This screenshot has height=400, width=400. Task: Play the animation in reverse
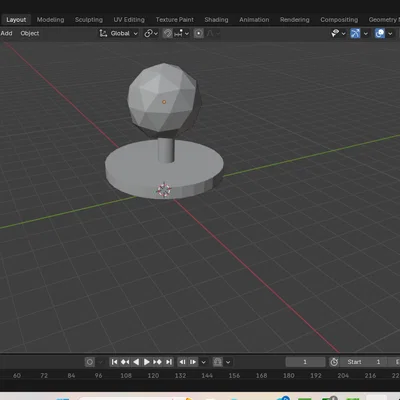136,362
